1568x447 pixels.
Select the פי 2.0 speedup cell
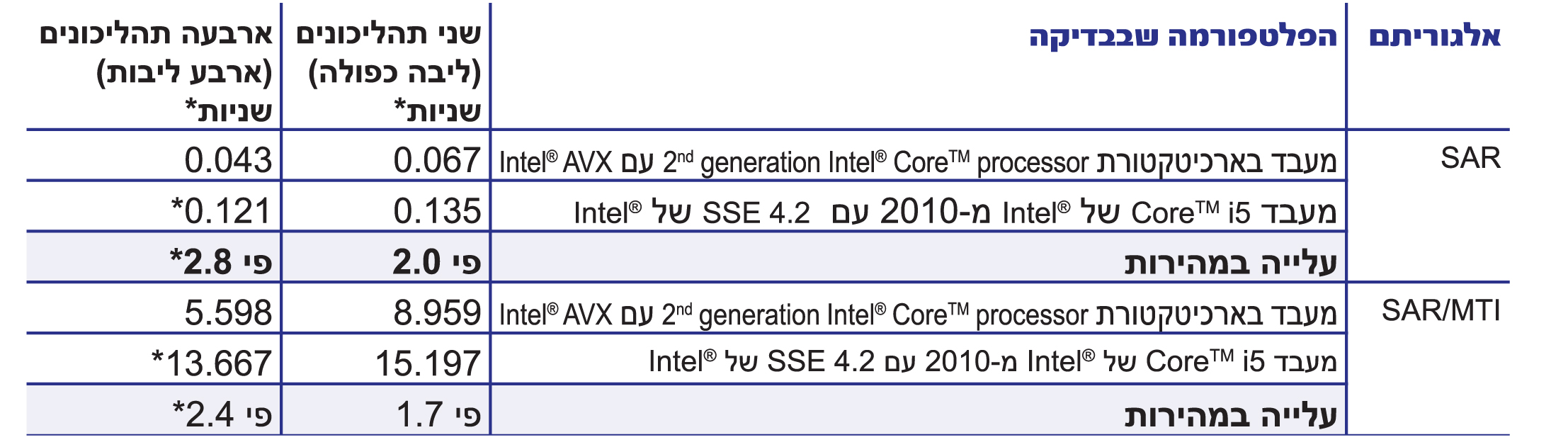[x=437, y=262]
